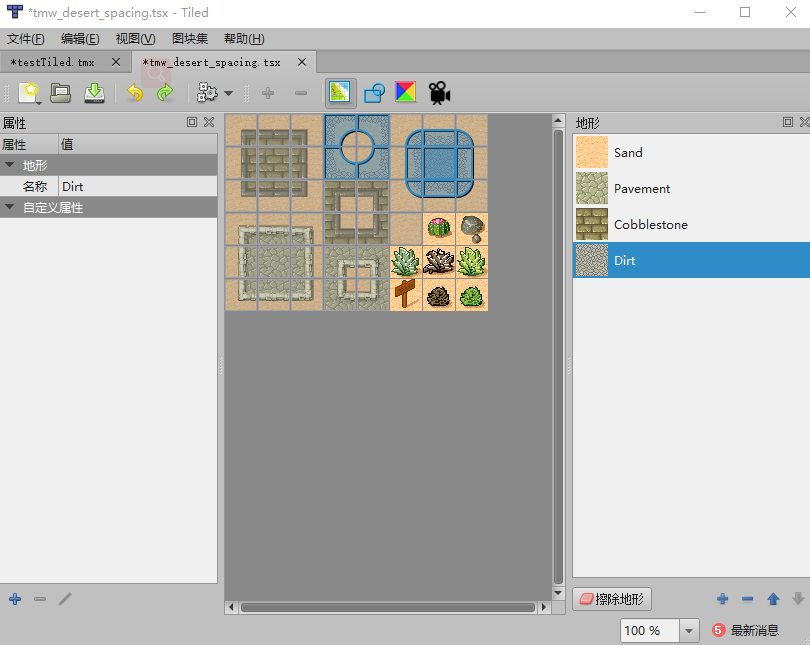
Task: Open the command gear dropdown arrow
Action: (228, 92)
